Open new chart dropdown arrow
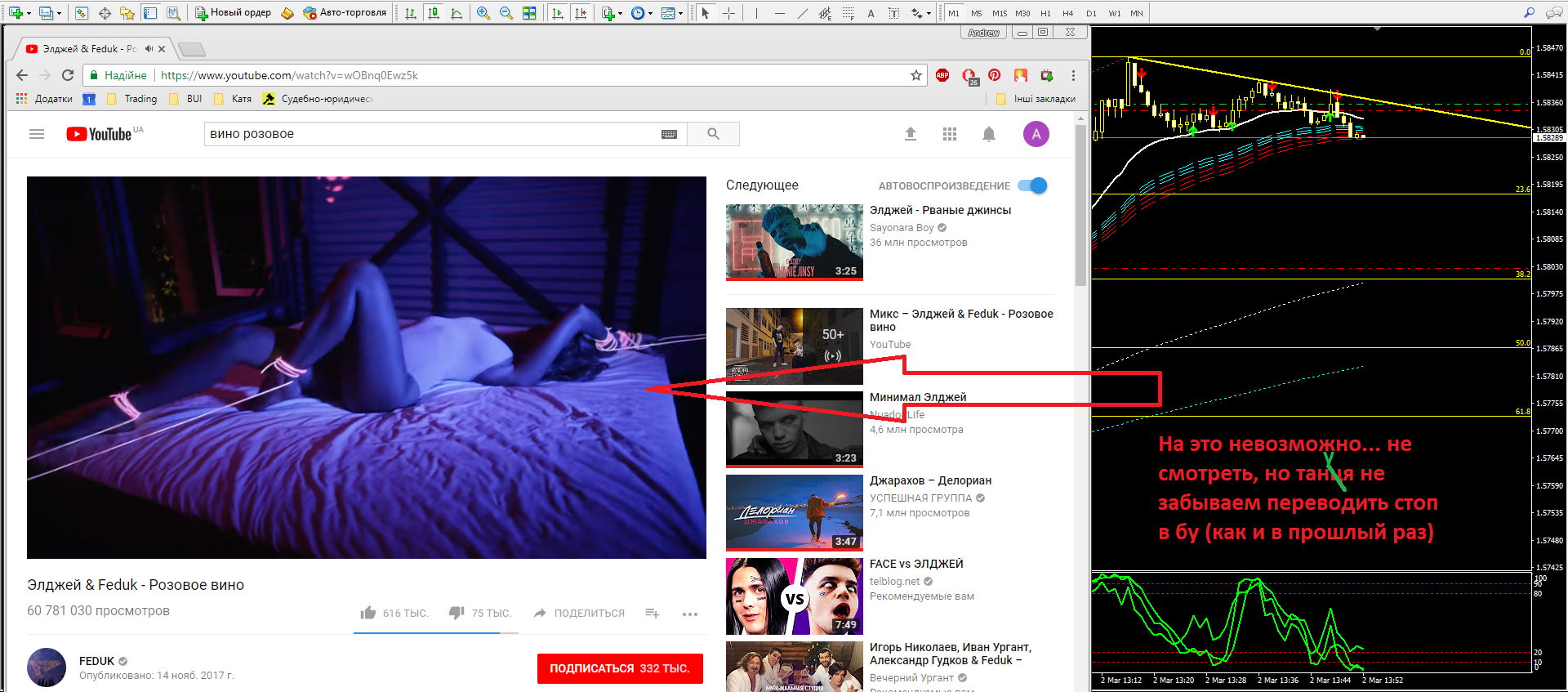This screenshot has width=1568, height=692. 29,14
